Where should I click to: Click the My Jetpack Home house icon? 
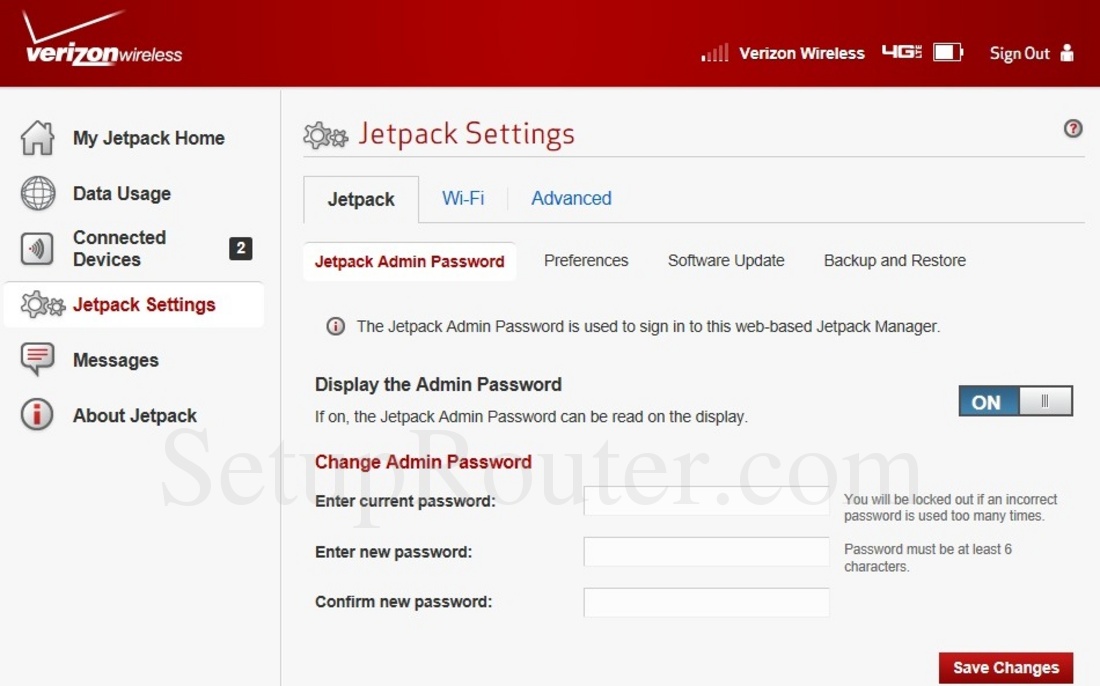pos(38,138)
